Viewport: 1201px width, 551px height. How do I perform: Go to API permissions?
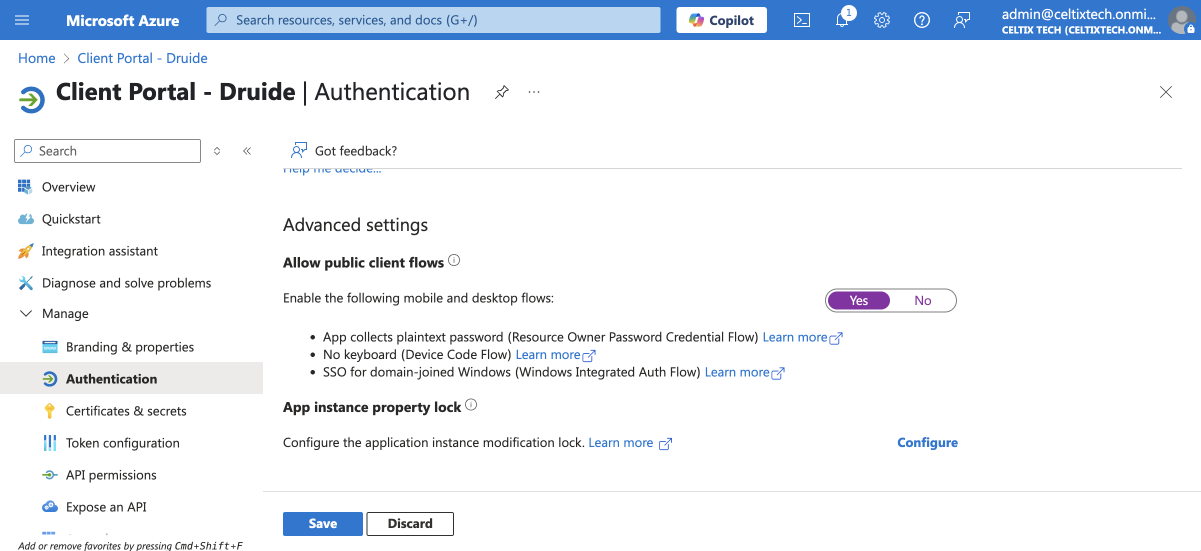tap(111, 475)
